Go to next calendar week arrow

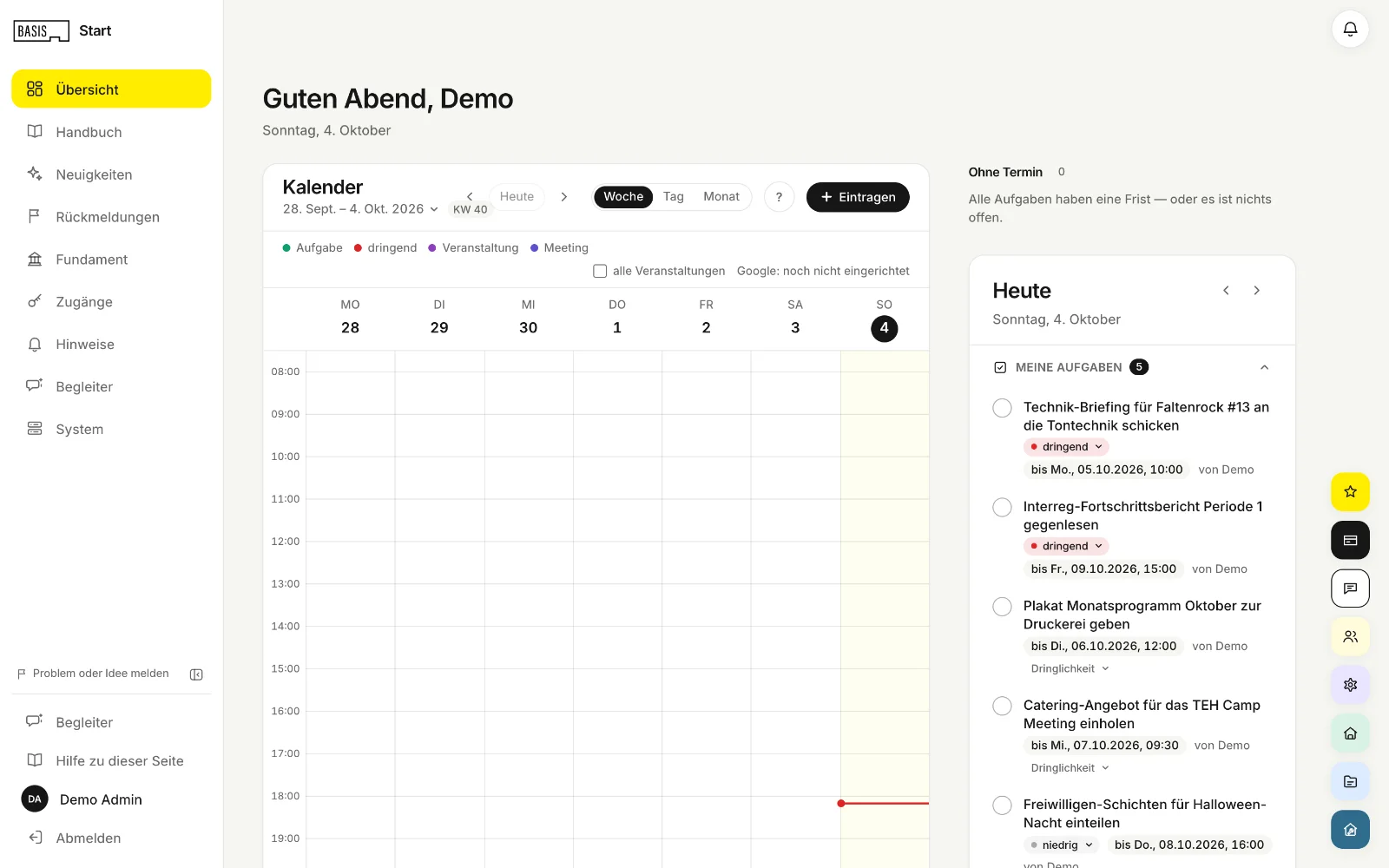click(x=563, y=196)
